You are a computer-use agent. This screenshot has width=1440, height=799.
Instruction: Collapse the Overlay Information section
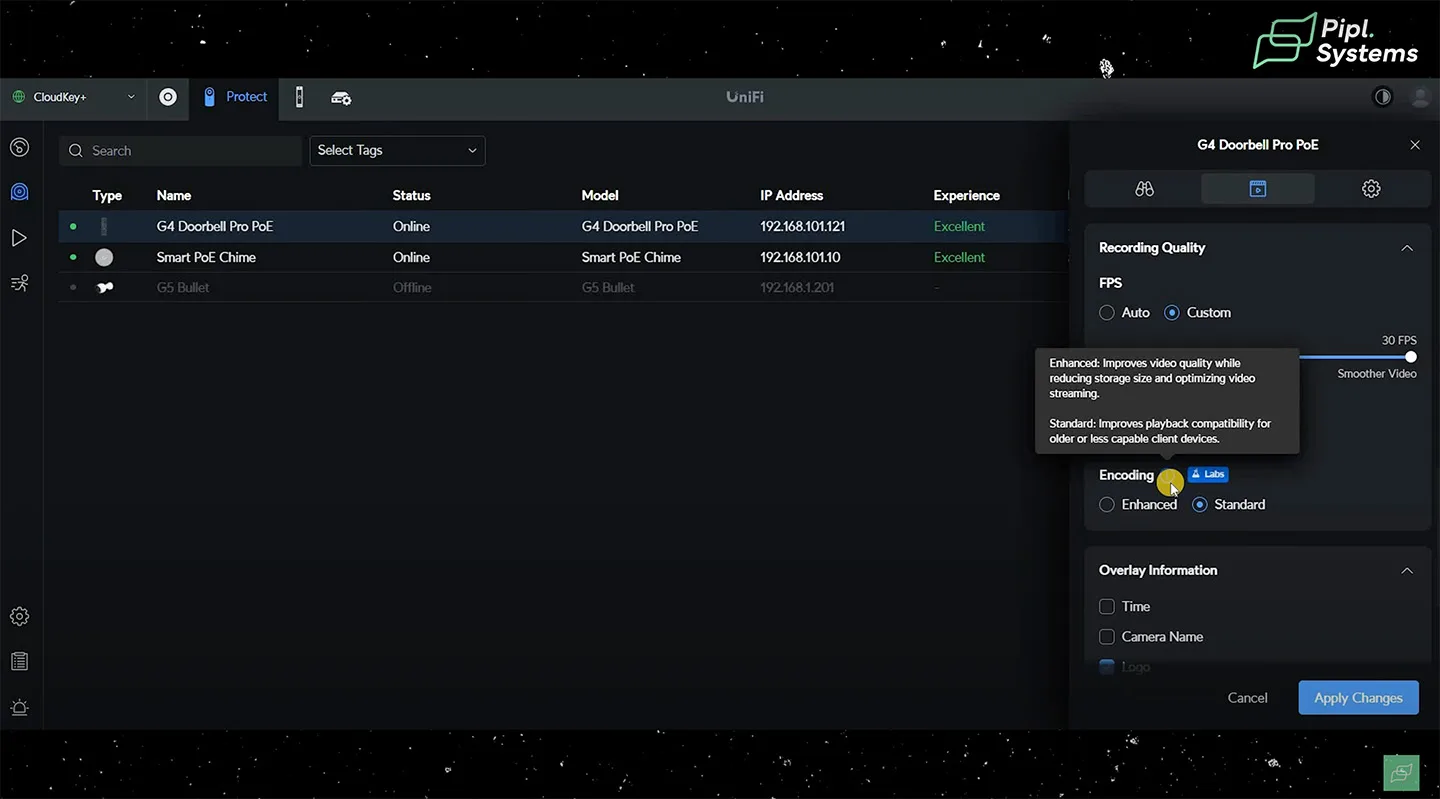point(1407,571)
